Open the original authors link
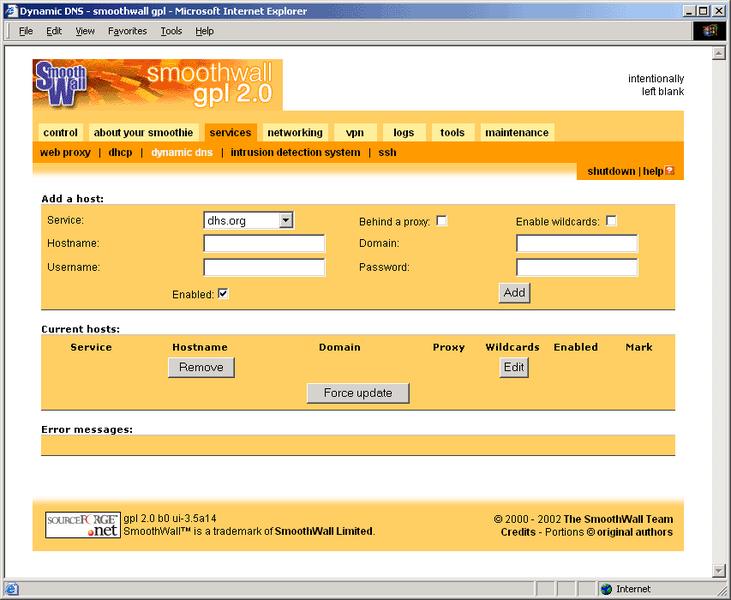The image size is (731, 600). click(634, 532)
